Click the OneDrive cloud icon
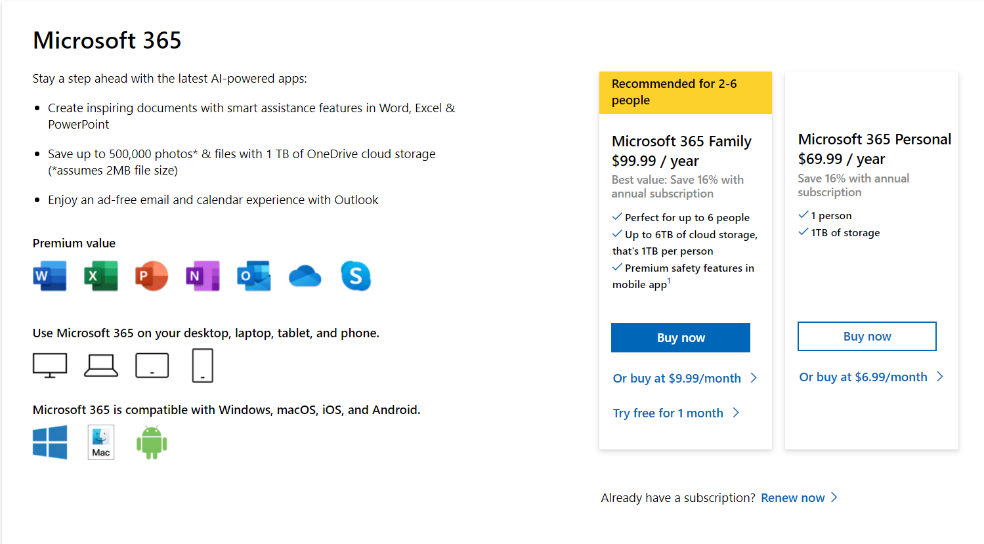The image size is (984, 544). tap(305, 277)
